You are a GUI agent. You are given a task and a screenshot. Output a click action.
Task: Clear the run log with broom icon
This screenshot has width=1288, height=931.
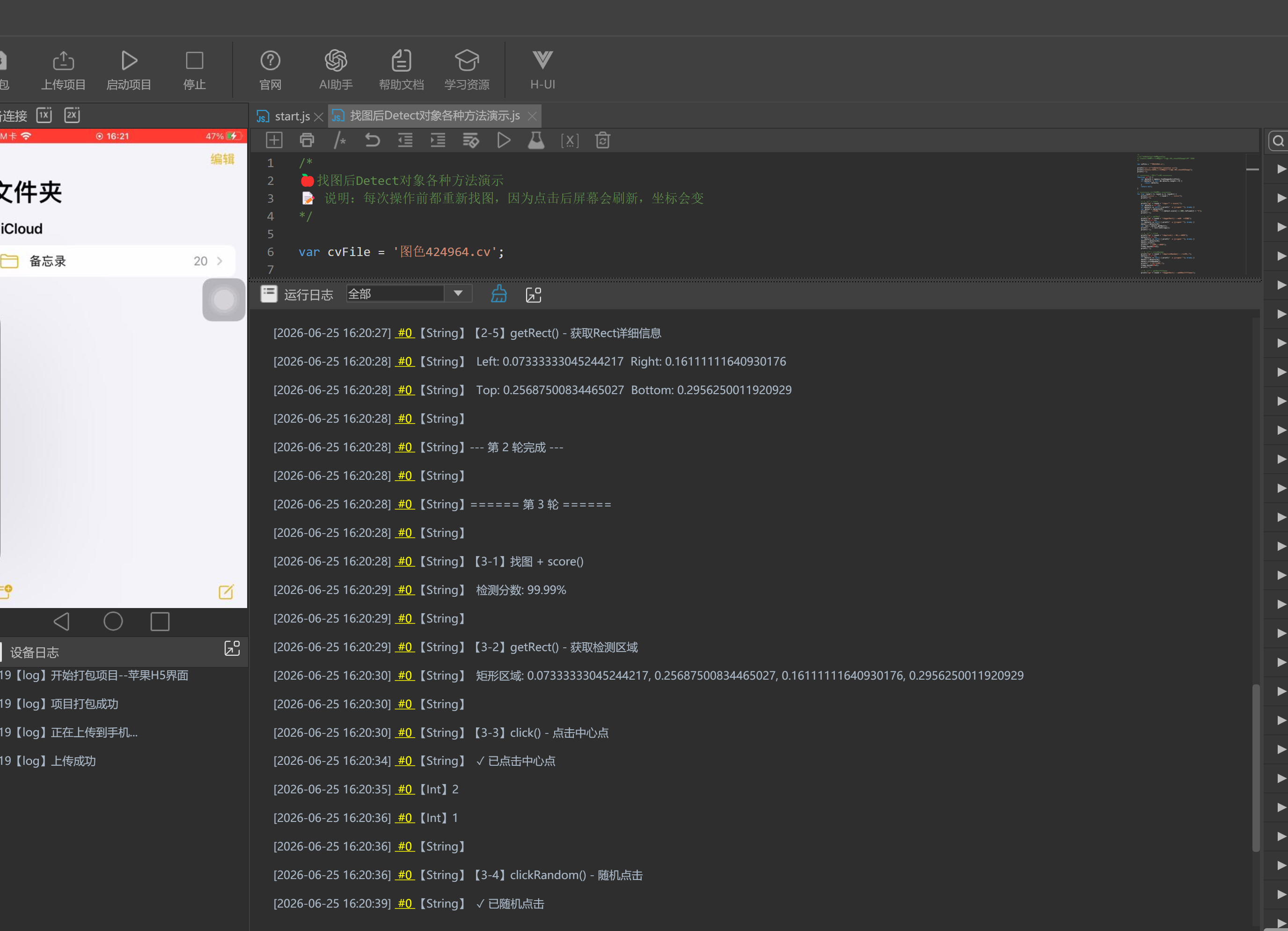[x=498, y=294]
